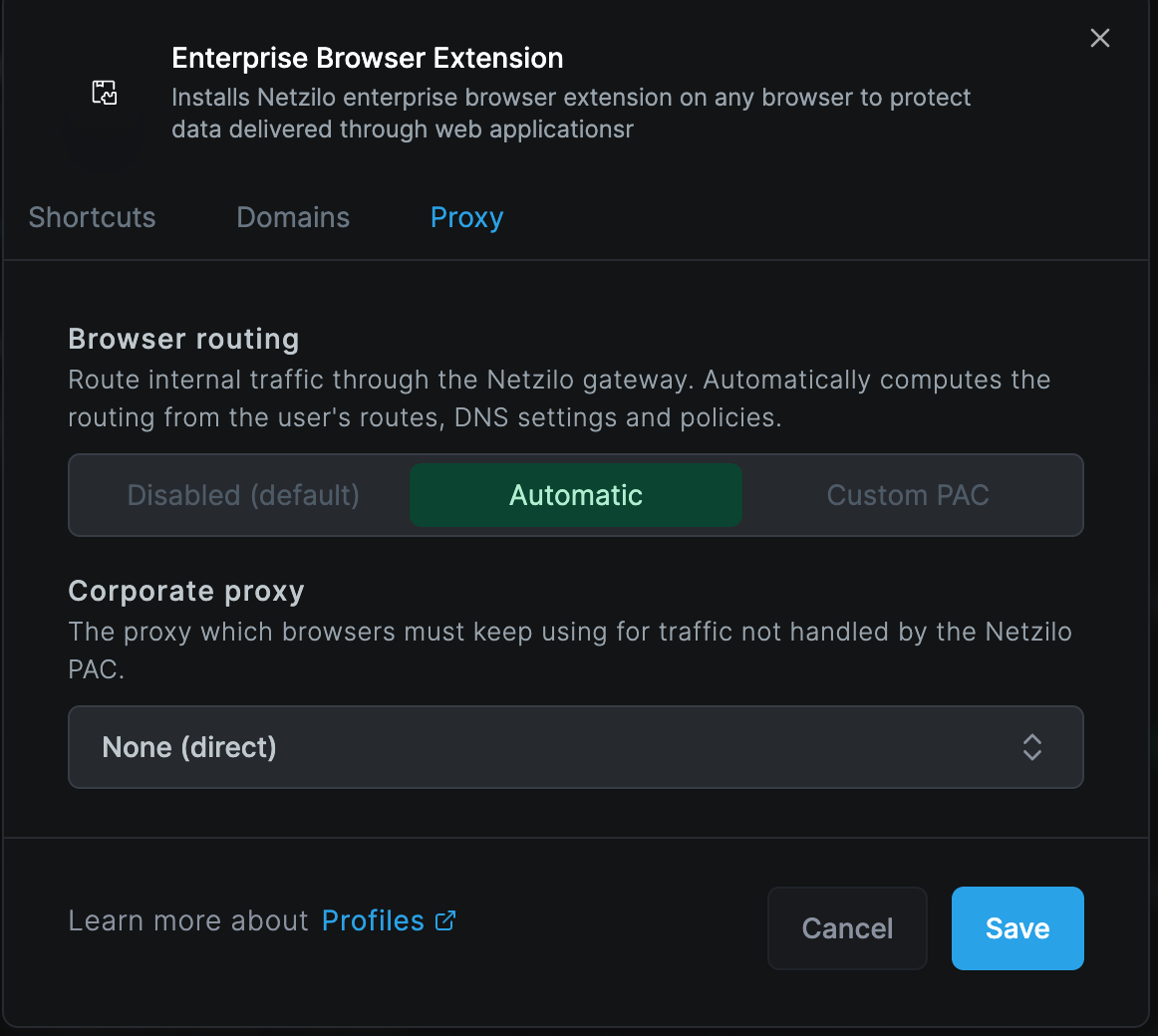Save the proxy settings
Image resolution: width=1158 pixels, height=1036 pixels.
(x=1017, y=928)
